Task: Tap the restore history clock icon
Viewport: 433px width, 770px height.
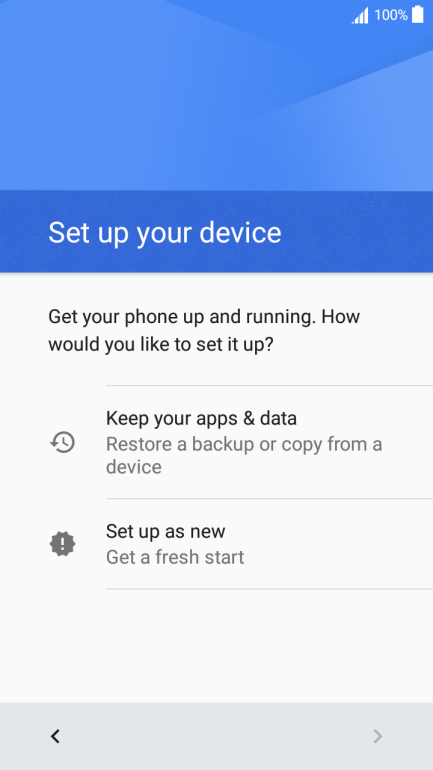Action: pyautogui.click(x=62, y=442)
